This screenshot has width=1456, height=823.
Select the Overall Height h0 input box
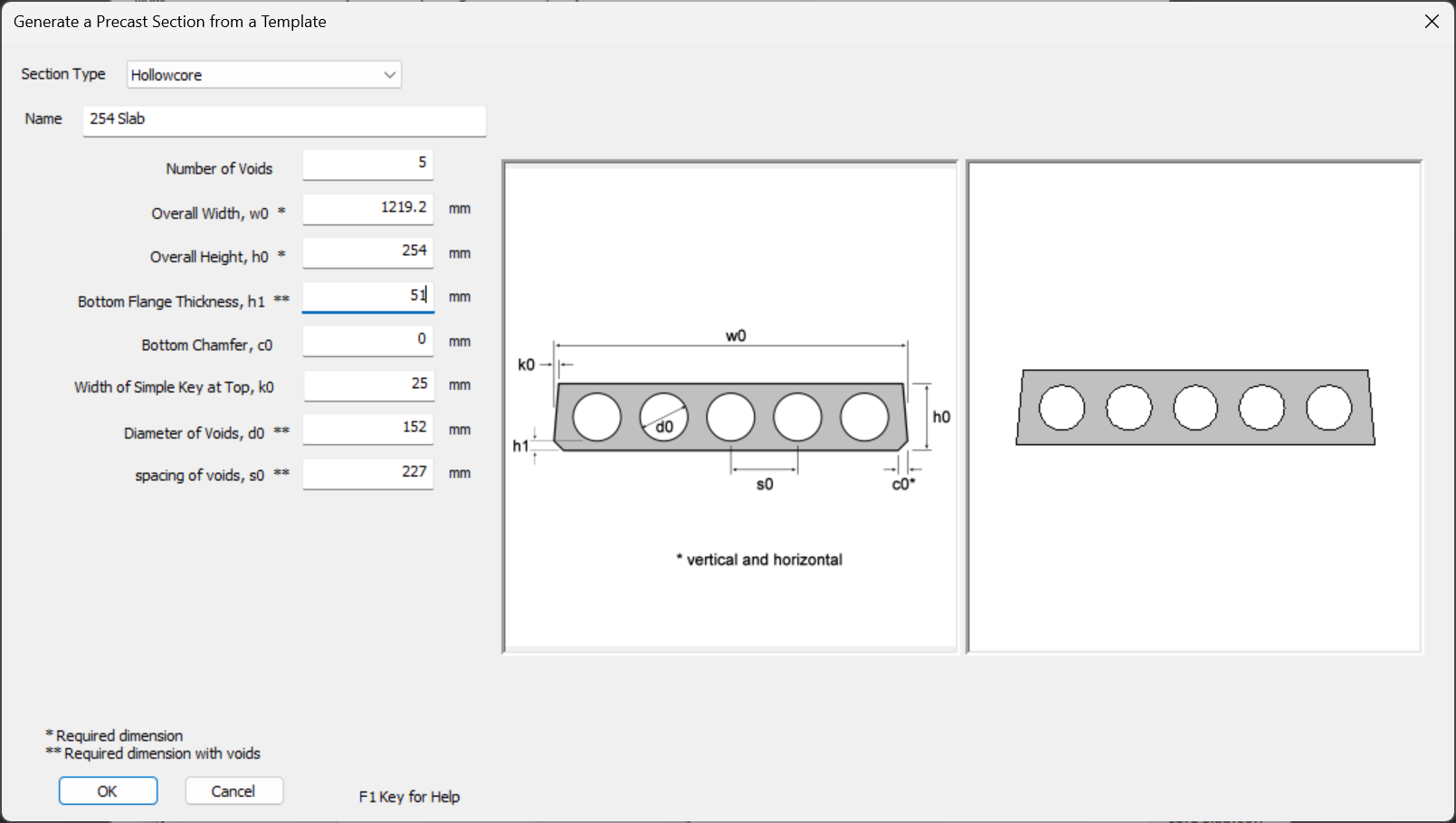367,251
